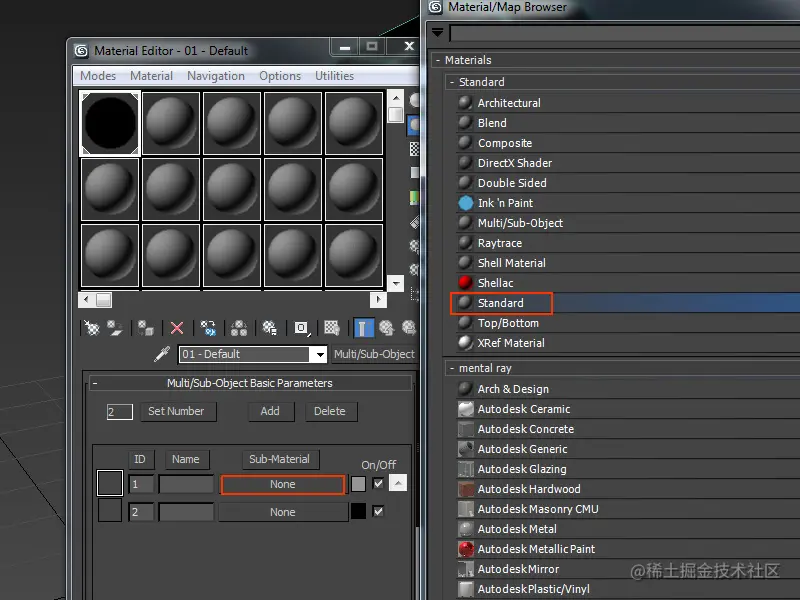Screen dimensions: 800x600
Task: Click the None sub-material button for ID 1
Action: coord(283,484)
